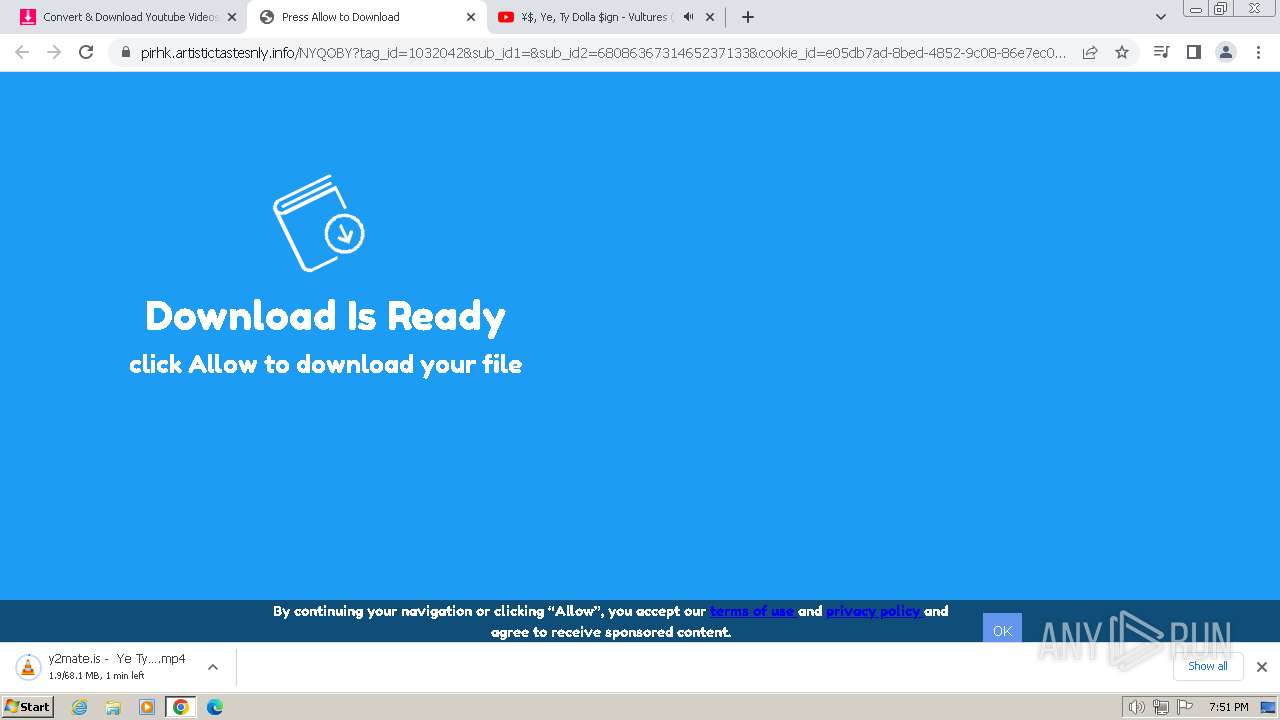Mute audio on the YouTube Vultures tab
The image size is (1280, 720).
click(688, 17)
